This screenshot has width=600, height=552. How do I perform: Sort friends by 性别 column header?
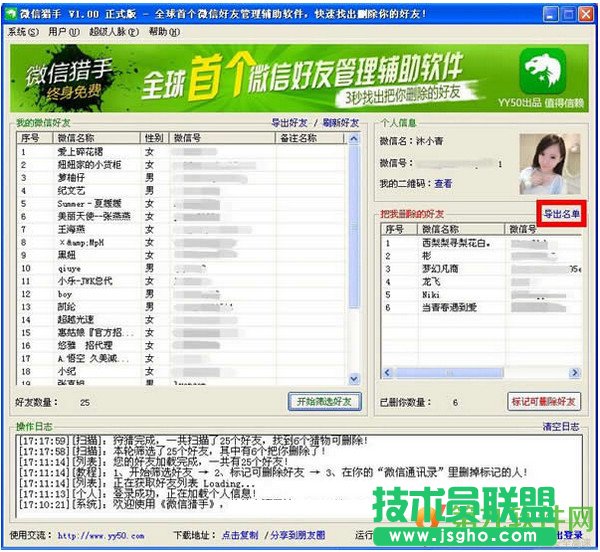(155, 138)
